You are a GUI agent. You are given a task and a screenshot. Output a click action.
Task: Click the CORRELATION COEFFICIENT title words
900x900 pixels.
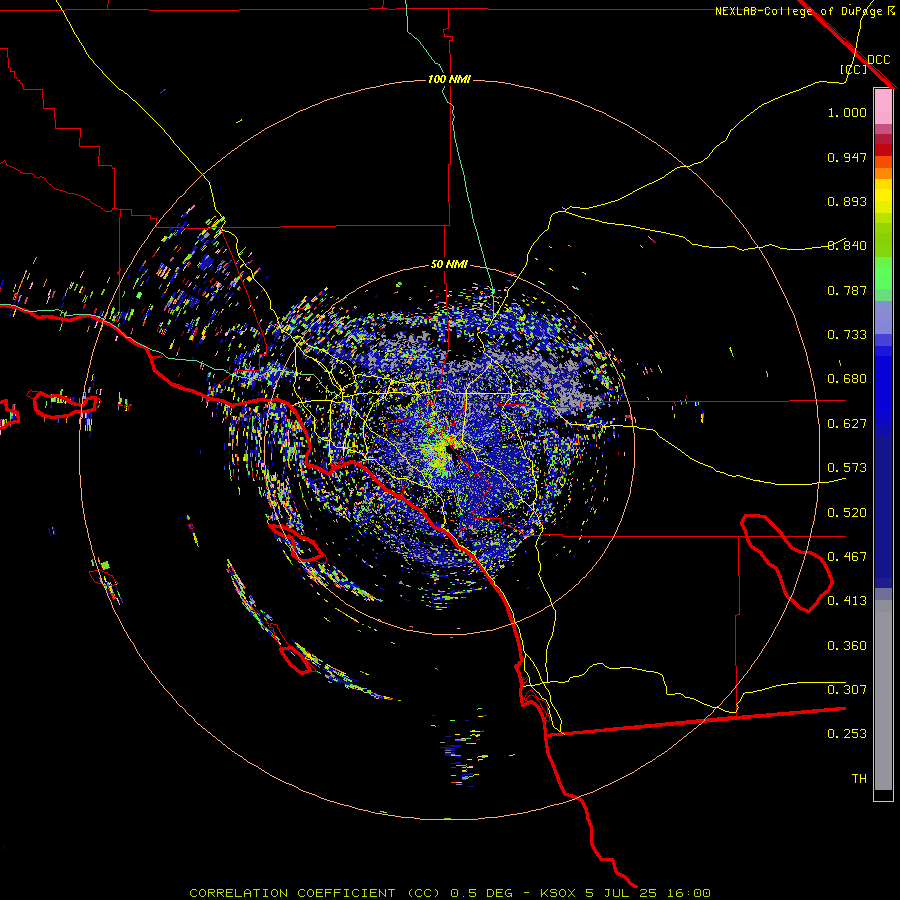pyautogui.click(x=292, y=893)
